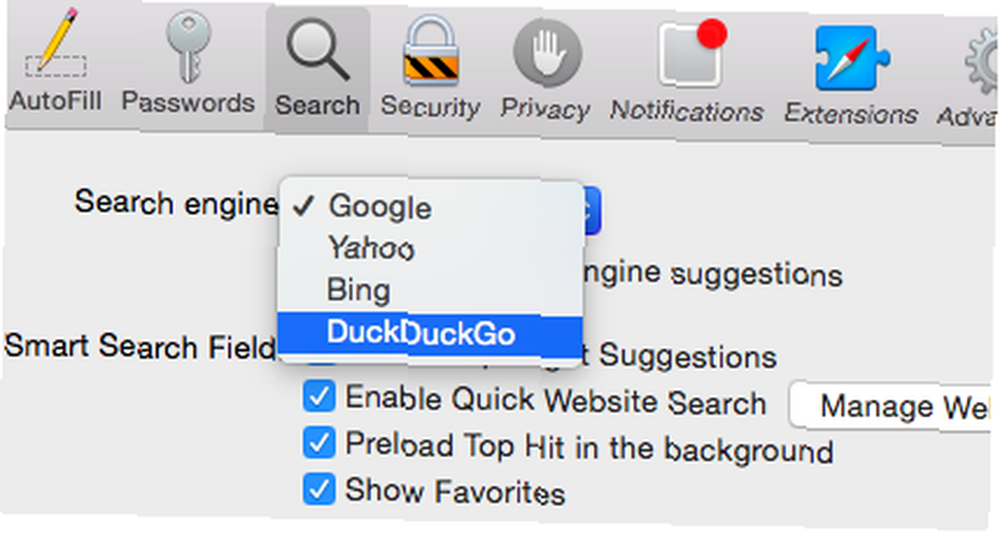The image size is (1000, 533).
Task: Click the Privacy tab label text
Action: (x=545, y=109)
